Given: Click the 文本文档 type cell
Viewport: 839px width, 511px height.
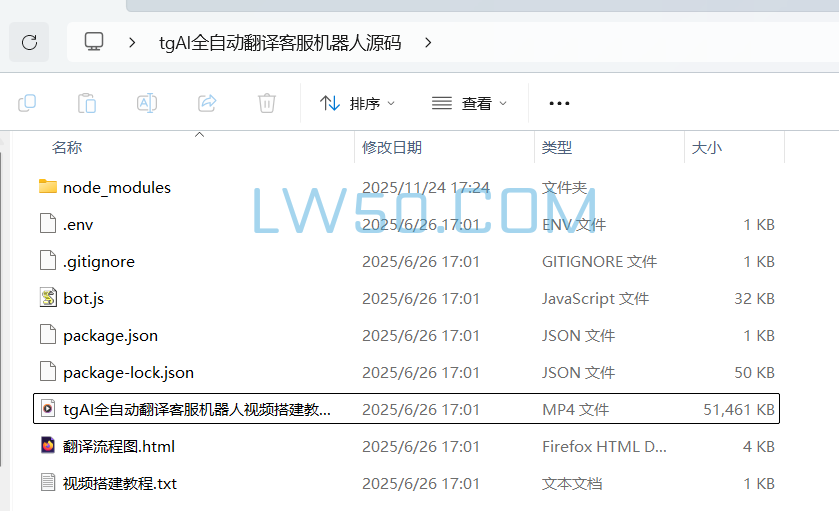Looking at the screenshot, I should [x=572, y=484].
